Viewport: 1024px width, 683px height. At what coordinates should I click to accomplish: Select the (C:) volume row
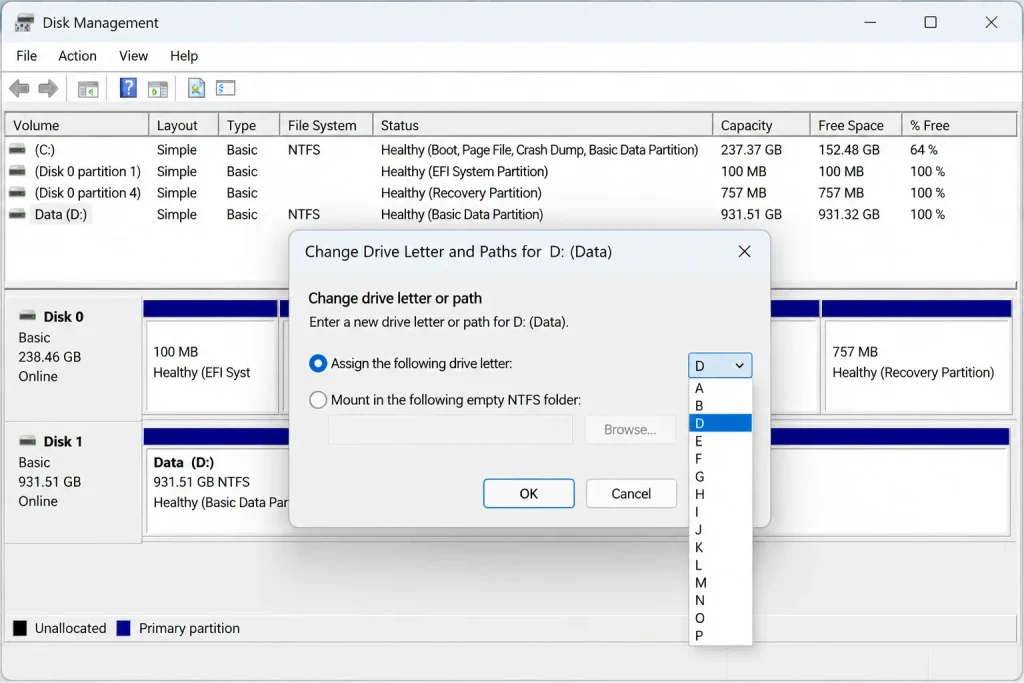511,150
